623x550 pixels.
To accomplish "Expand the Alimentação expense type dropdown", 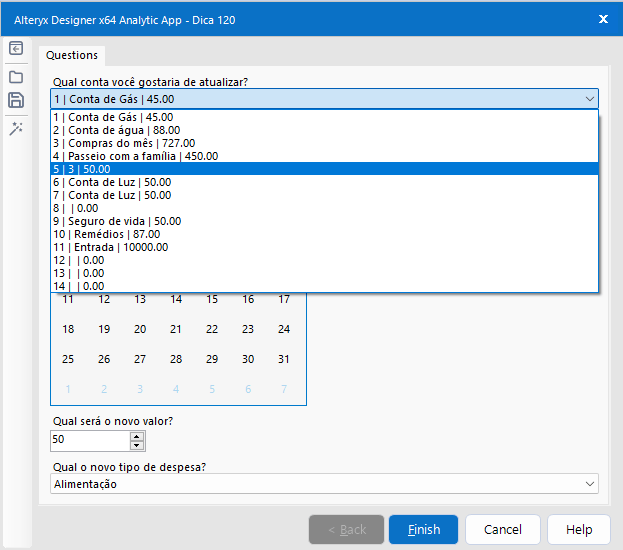I will (590, 484).
